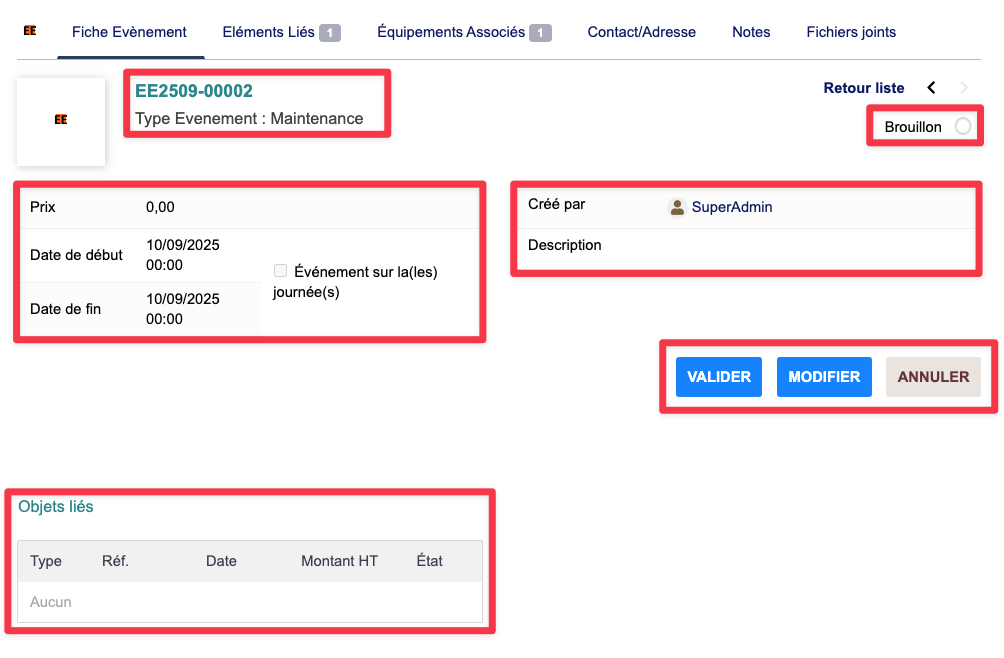This screenshot has height=658, width=1004.
Task: Open the SuperAdmin user link
Action: [732, 207]
